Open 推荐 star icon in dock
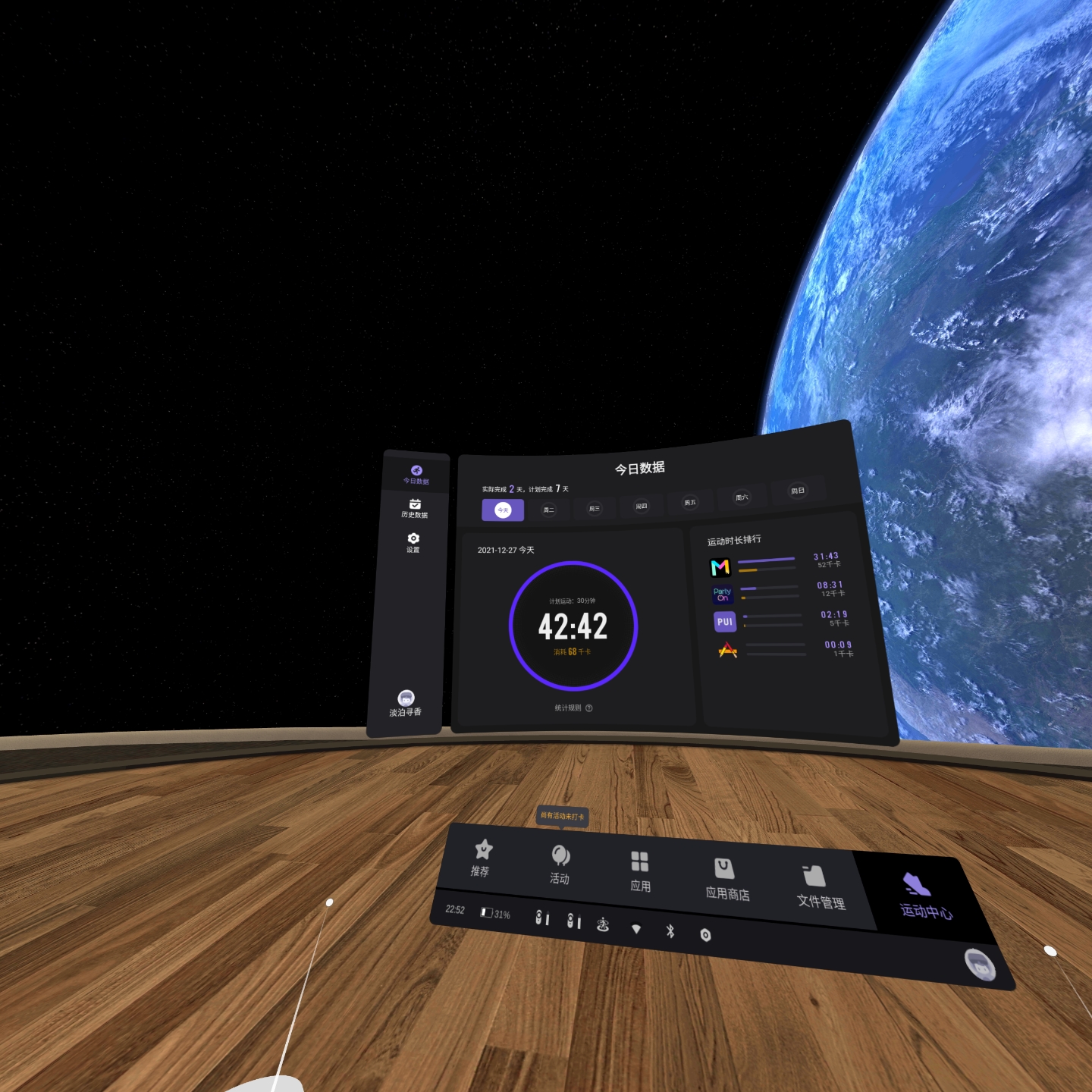Screen dimensions: 1092x1092 [x=482, y=856]
